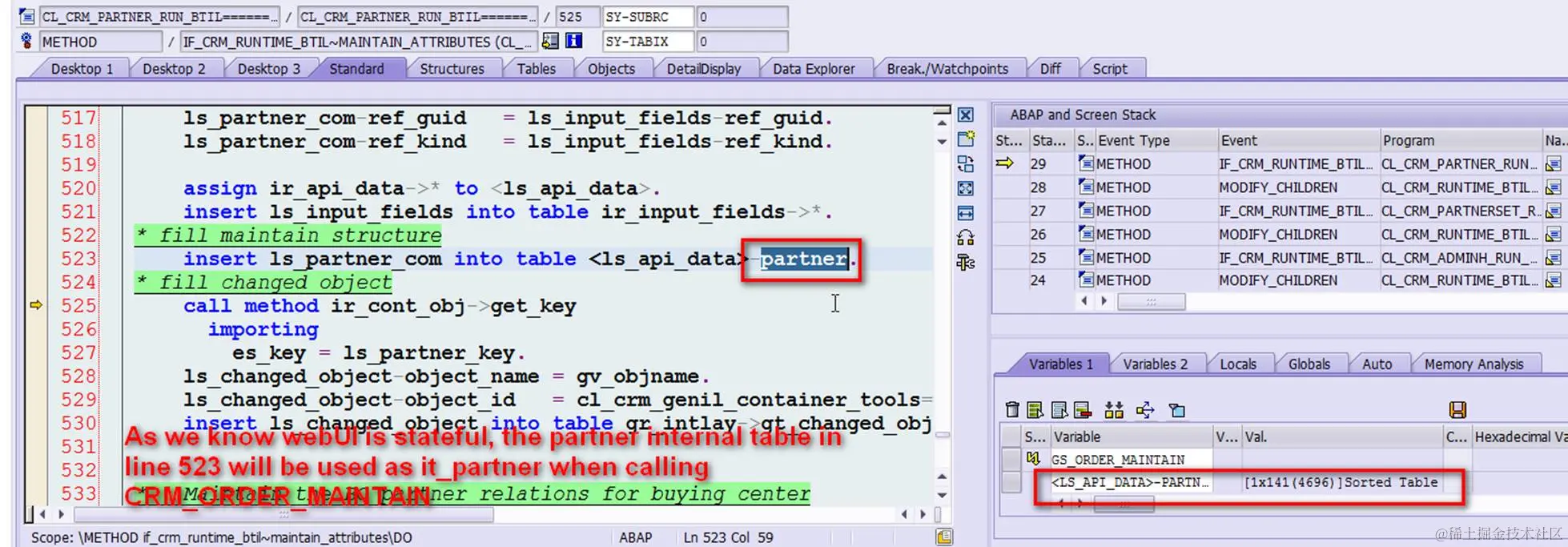Select the row selector for <LS_API_DATA>-PARTN row
Viewport: 1568px width, 547px height.
tap(1011, 482)
